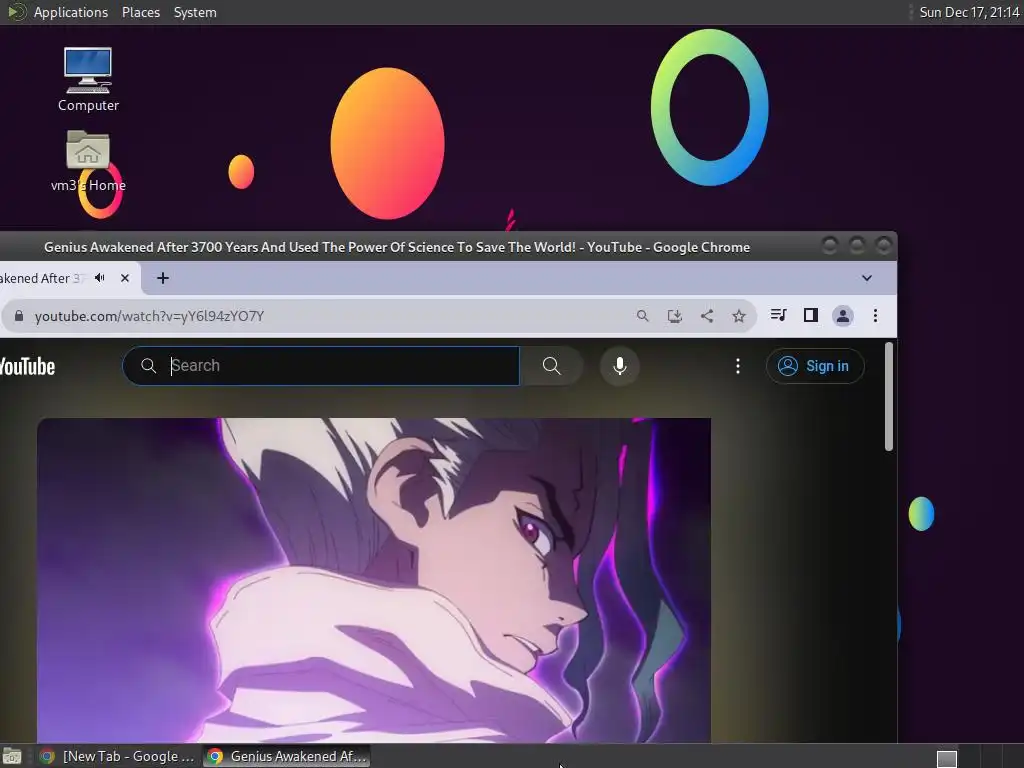Screen dimensions: 1024x768
Task: Open the Chrome profile avatar
Action: pyautogui.click(x=842, y=316)
